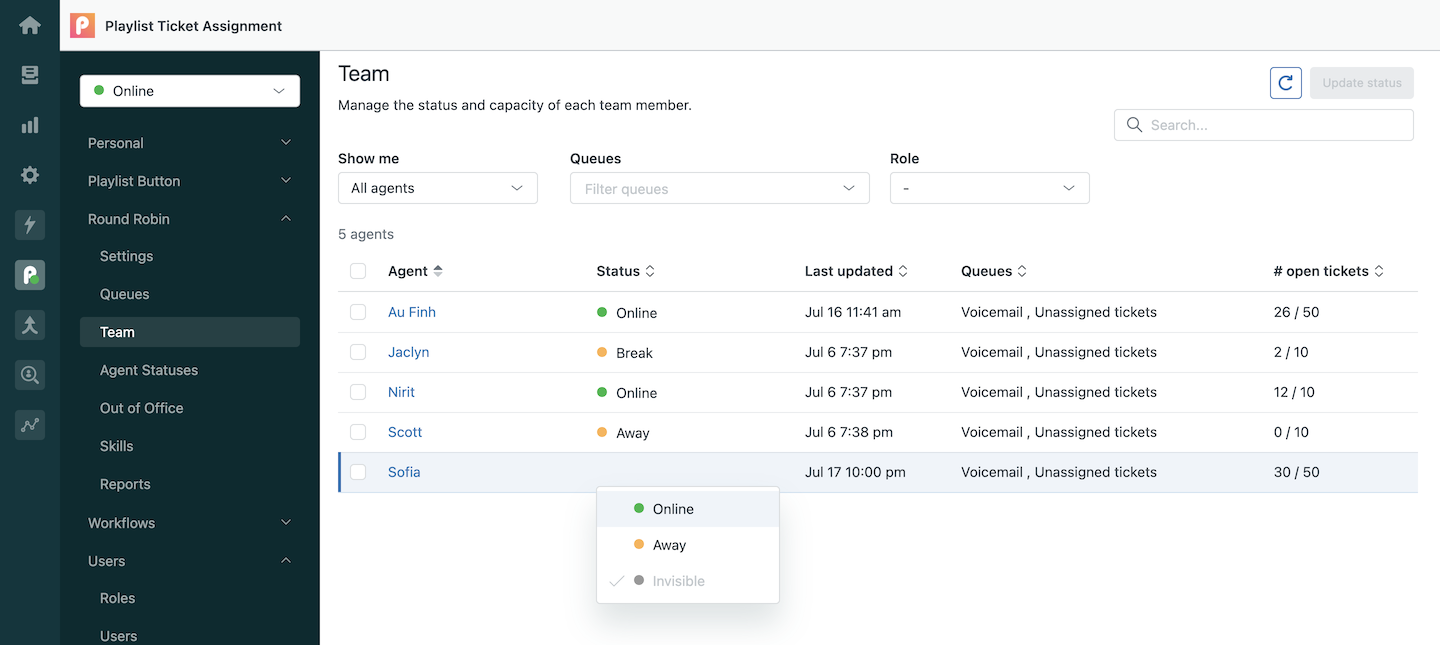Toggle the select-all agents checkbox
This screenshot has width=1440, height=645.
[x=358, y=271]
